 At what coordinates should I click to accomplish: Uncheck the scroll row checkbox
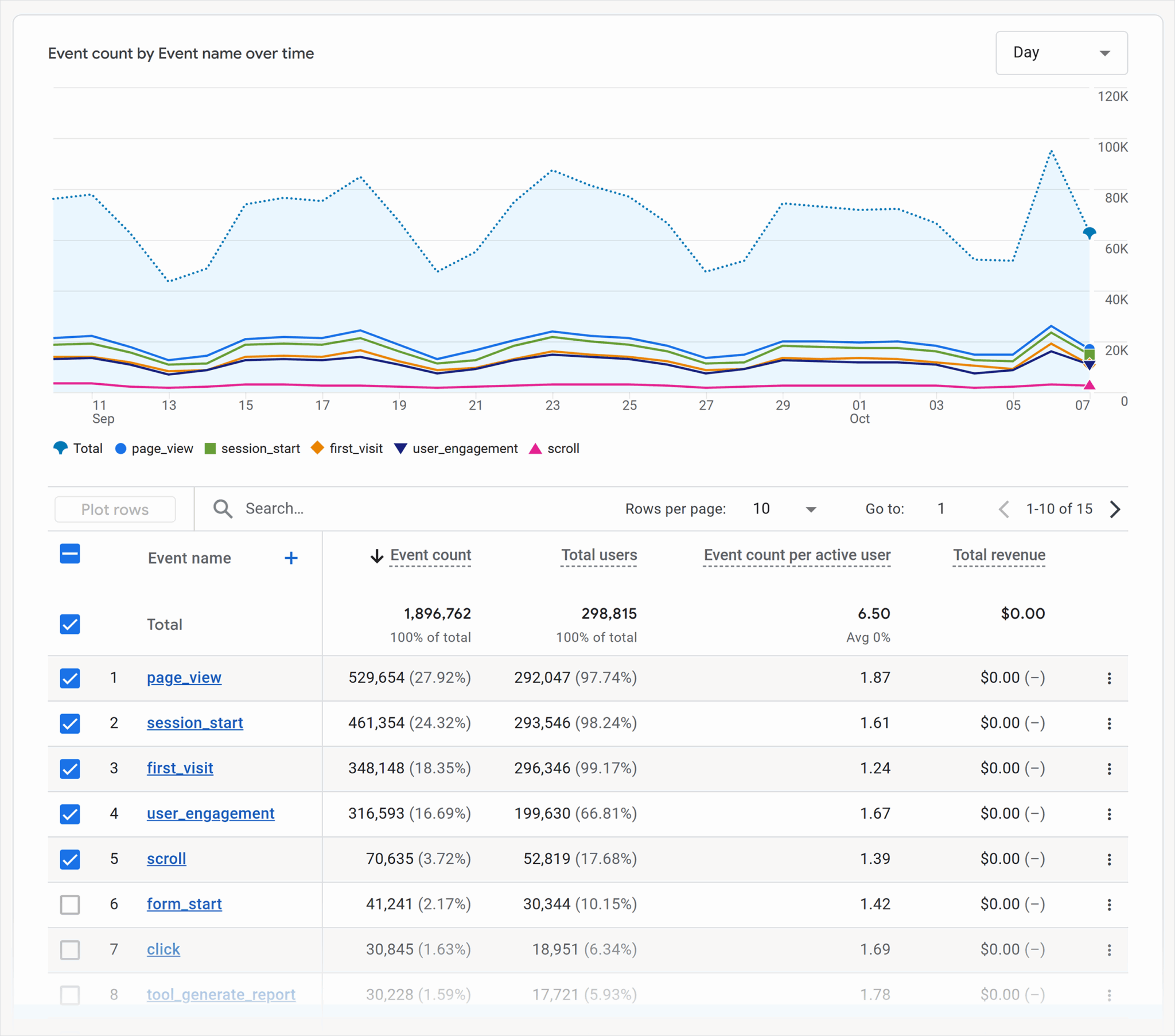[x=70, y=859]
